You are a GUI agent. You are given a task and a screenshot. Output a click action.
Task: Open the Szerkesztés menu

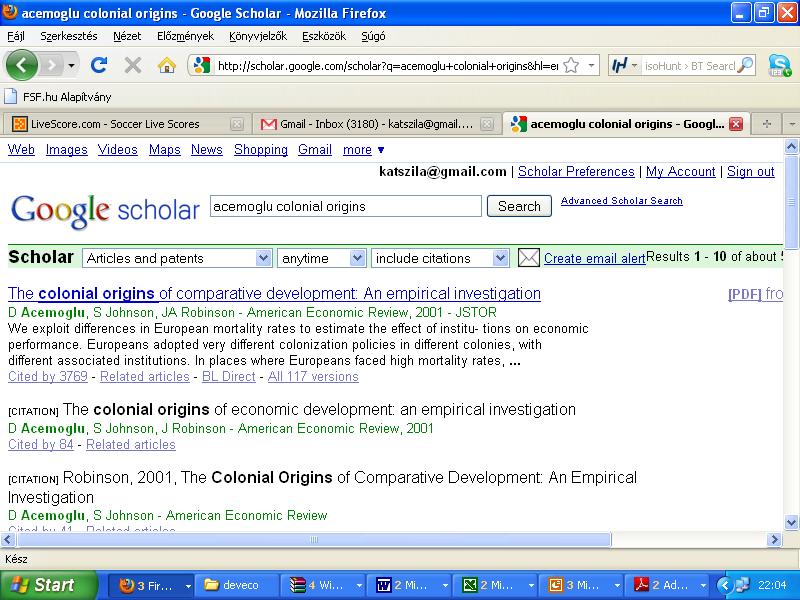tap(69, 36)
